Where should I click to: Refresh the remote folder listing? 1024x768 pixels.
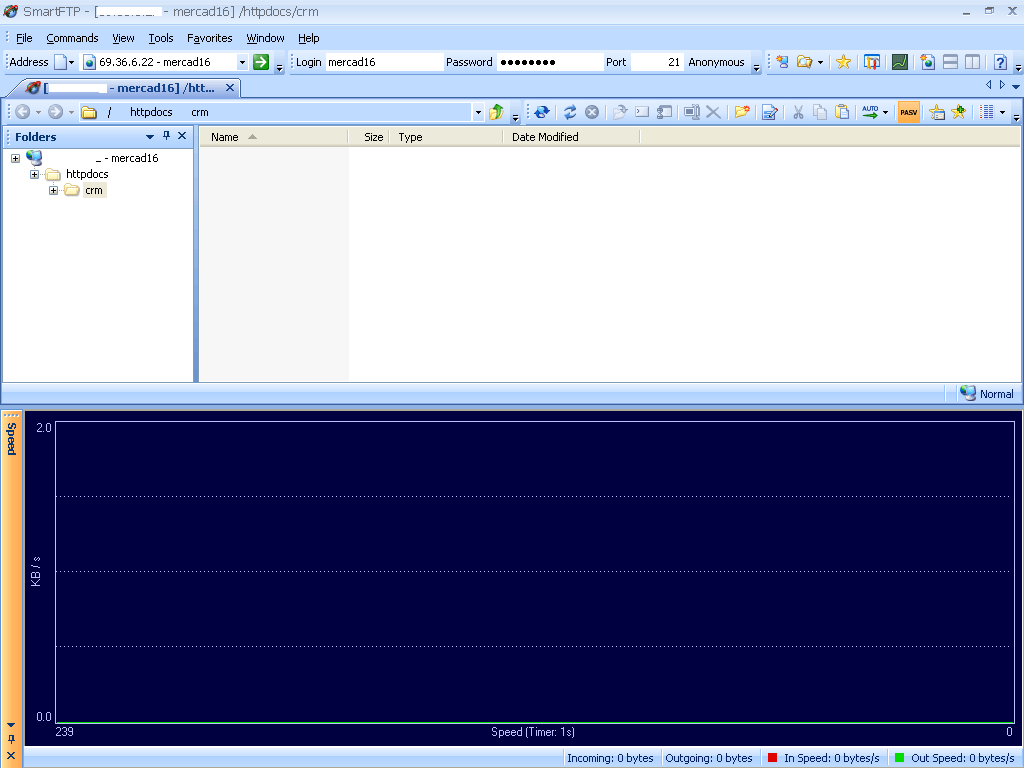coord(570,112)
